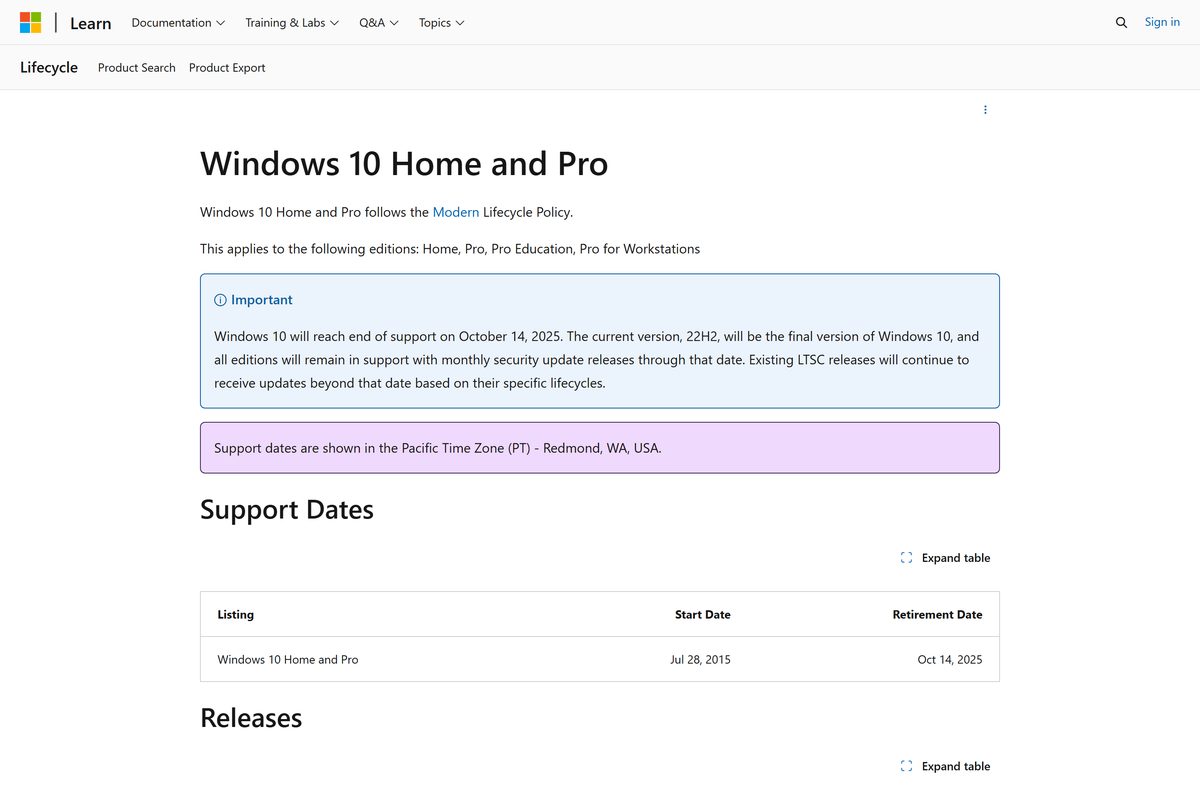Open the Product Export tab
The height and width of the screenshot is (792, 1200).
click(x=227, y=68)
